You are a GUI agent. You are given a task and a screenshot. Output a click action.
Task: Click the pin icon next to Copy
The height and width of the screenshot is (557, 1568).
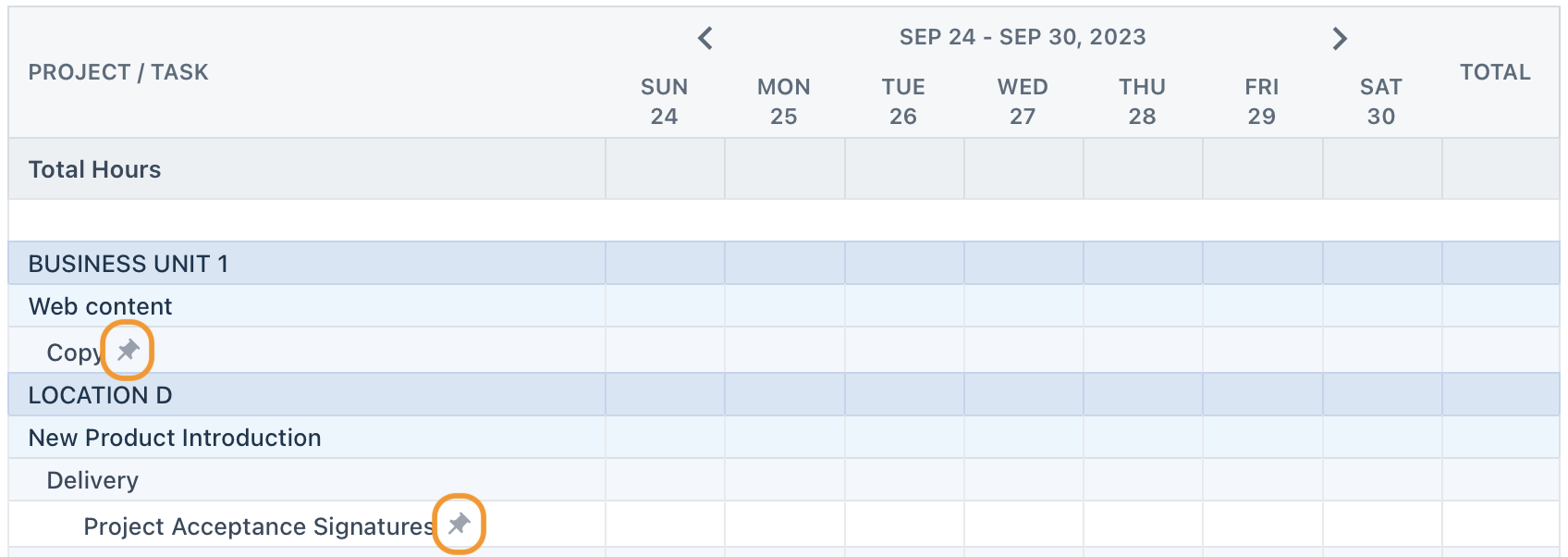pos(128,350)
